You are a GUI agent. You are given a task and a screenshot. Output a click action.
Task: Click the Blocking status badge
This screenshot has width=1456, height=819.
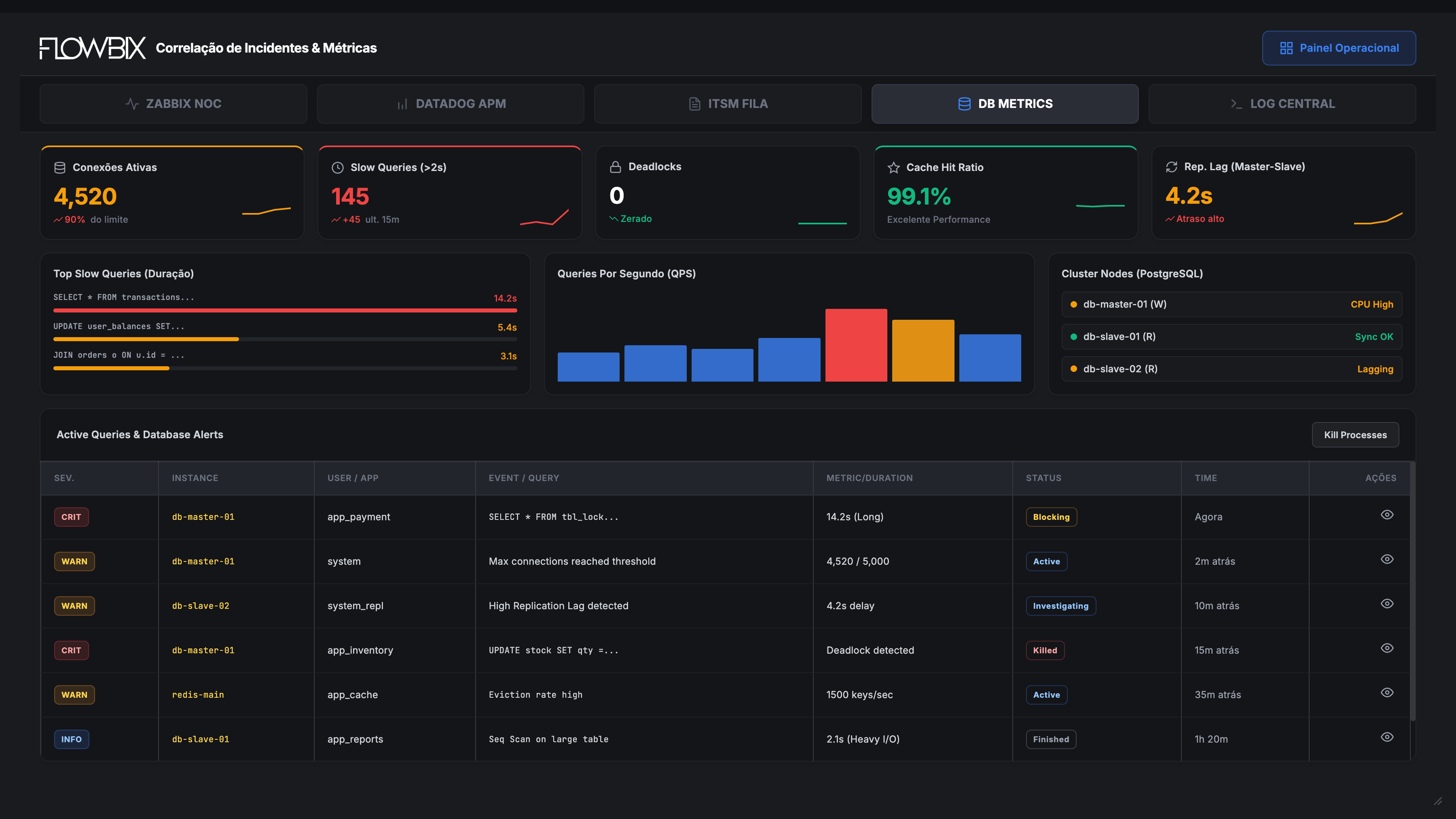point(1051,517)
